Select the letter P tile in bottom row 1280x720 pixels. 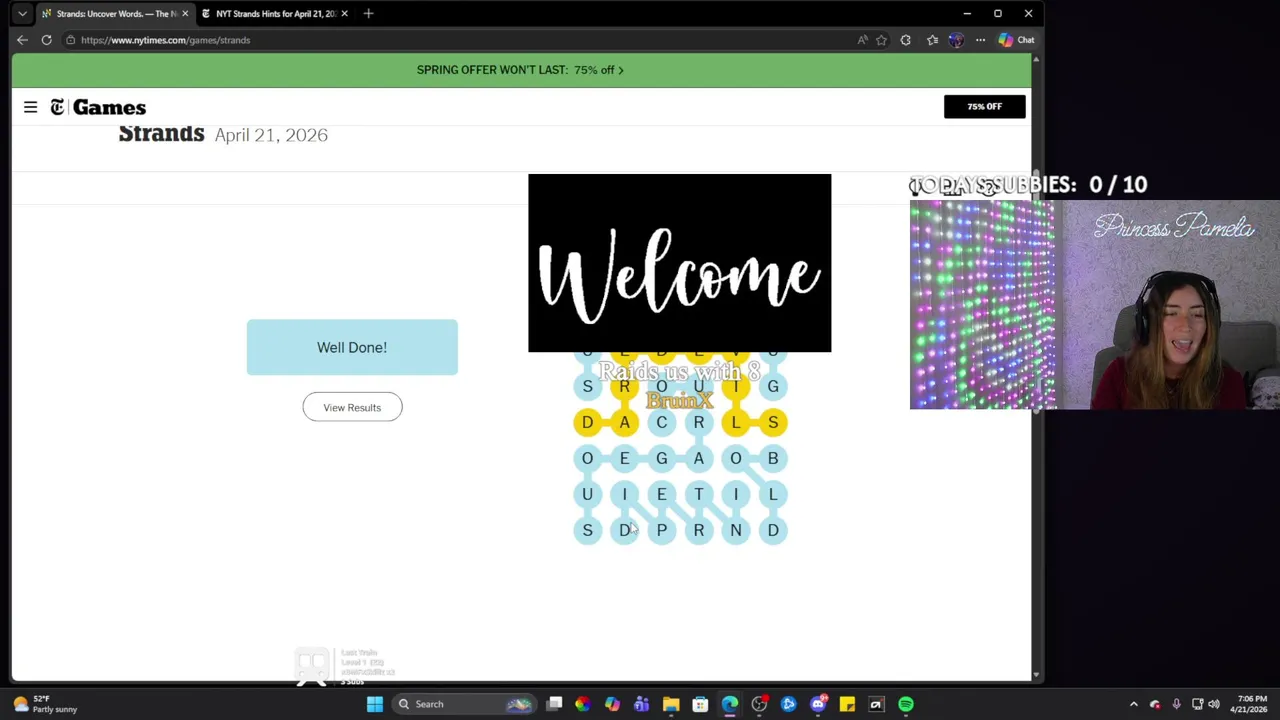pos(661,530)
